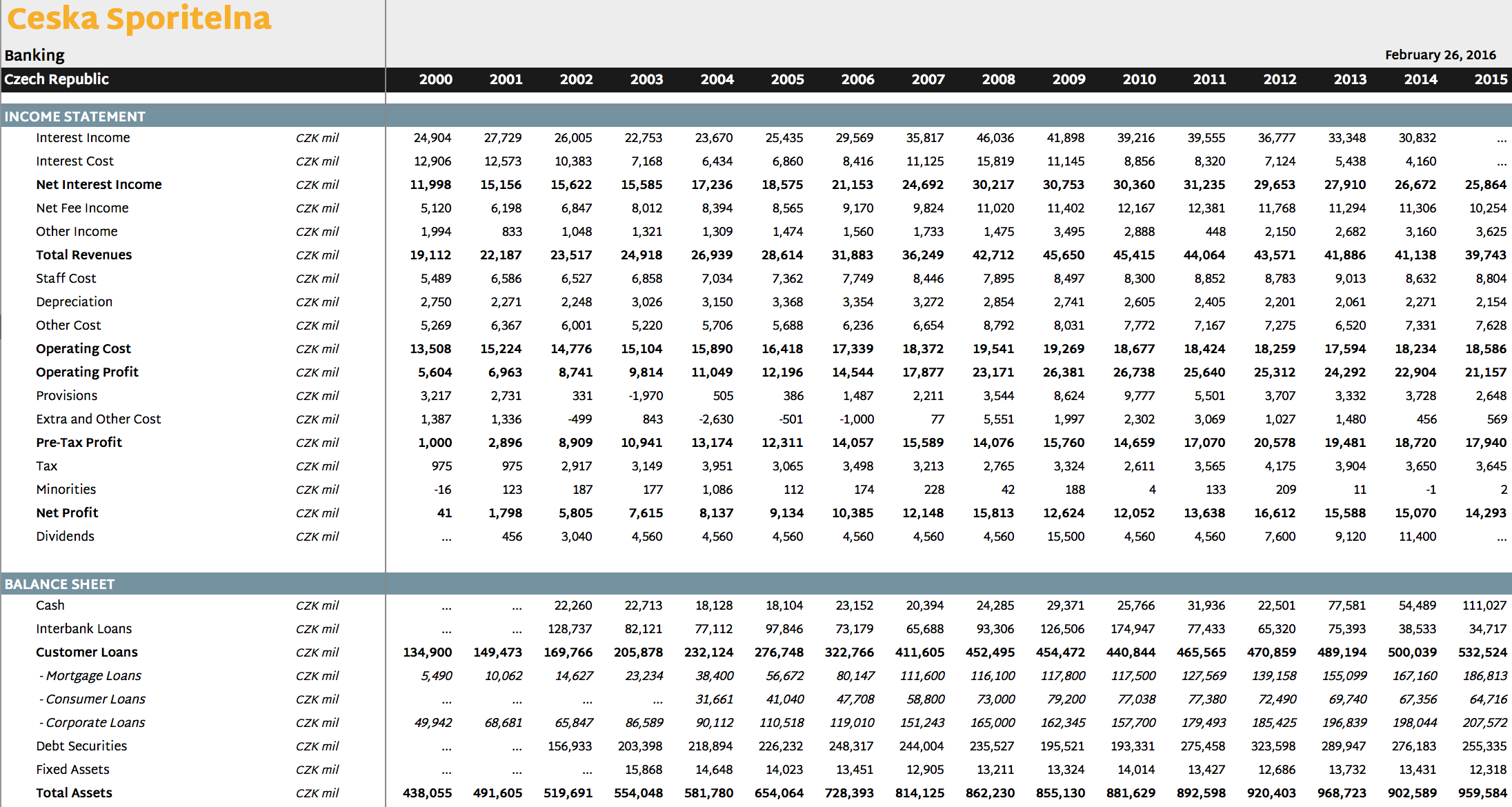Select the Net Profit row label
This screenshot has width=1512, height=807.
(67, 513)
